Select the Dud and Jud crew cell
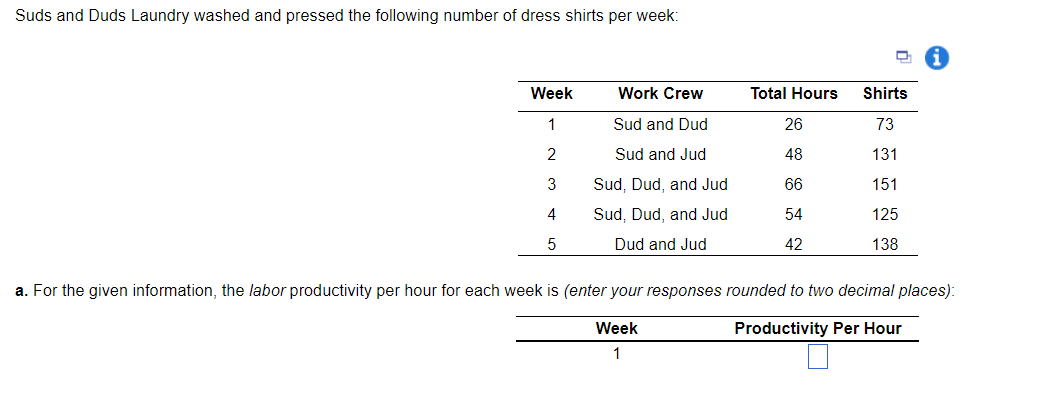Viewport: 1050px width, 417px height. (660, 245)
